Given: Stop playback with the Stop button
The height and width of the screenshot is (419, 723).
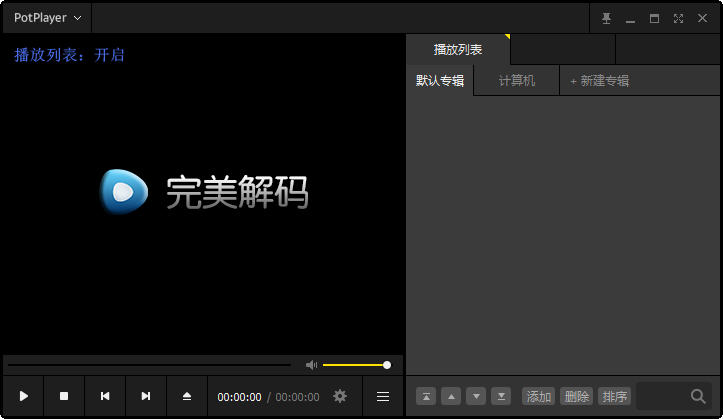Looking at the screenshot, I should click(x=64, y=396).
